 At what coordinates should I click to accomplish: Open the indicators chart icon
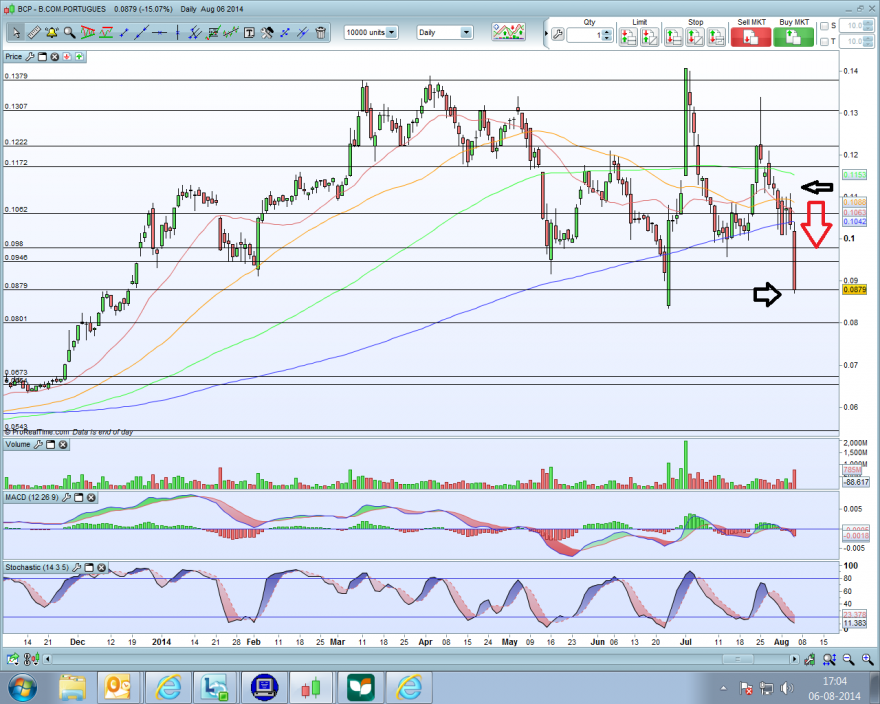point(508,31)
